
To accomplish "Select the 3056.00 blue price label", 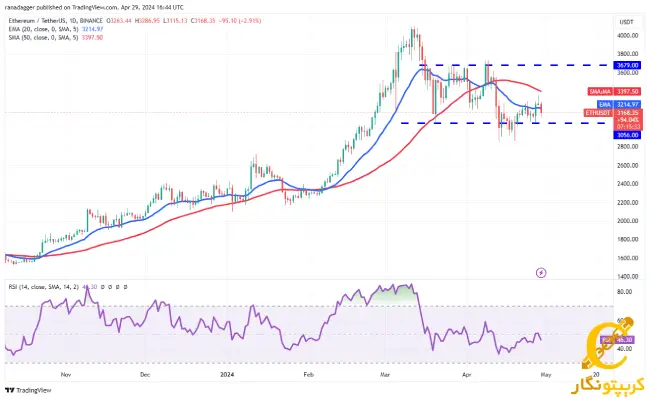I will point(628,135).
